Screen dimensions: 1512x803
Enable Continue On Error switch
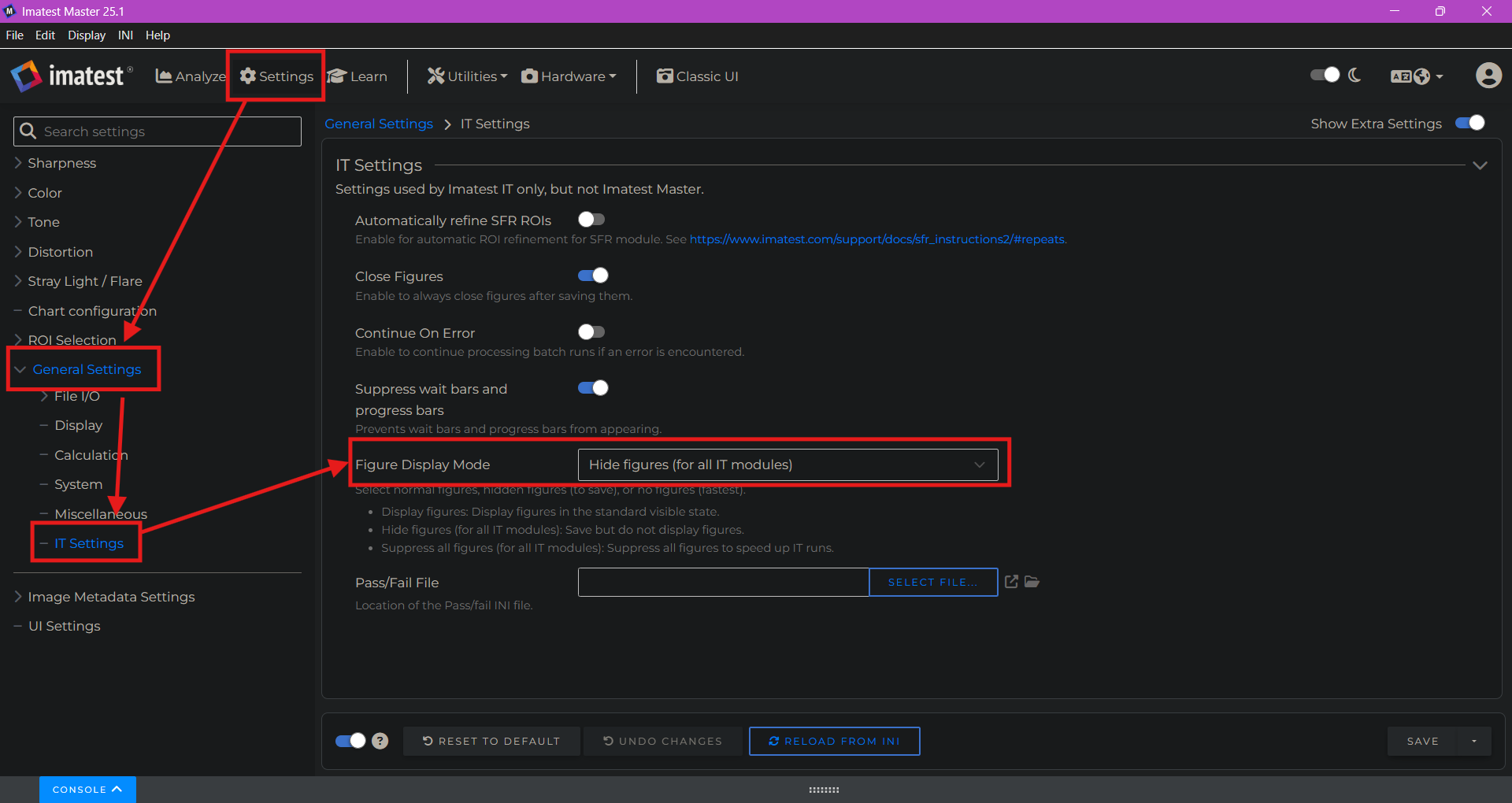pos(591,332)
